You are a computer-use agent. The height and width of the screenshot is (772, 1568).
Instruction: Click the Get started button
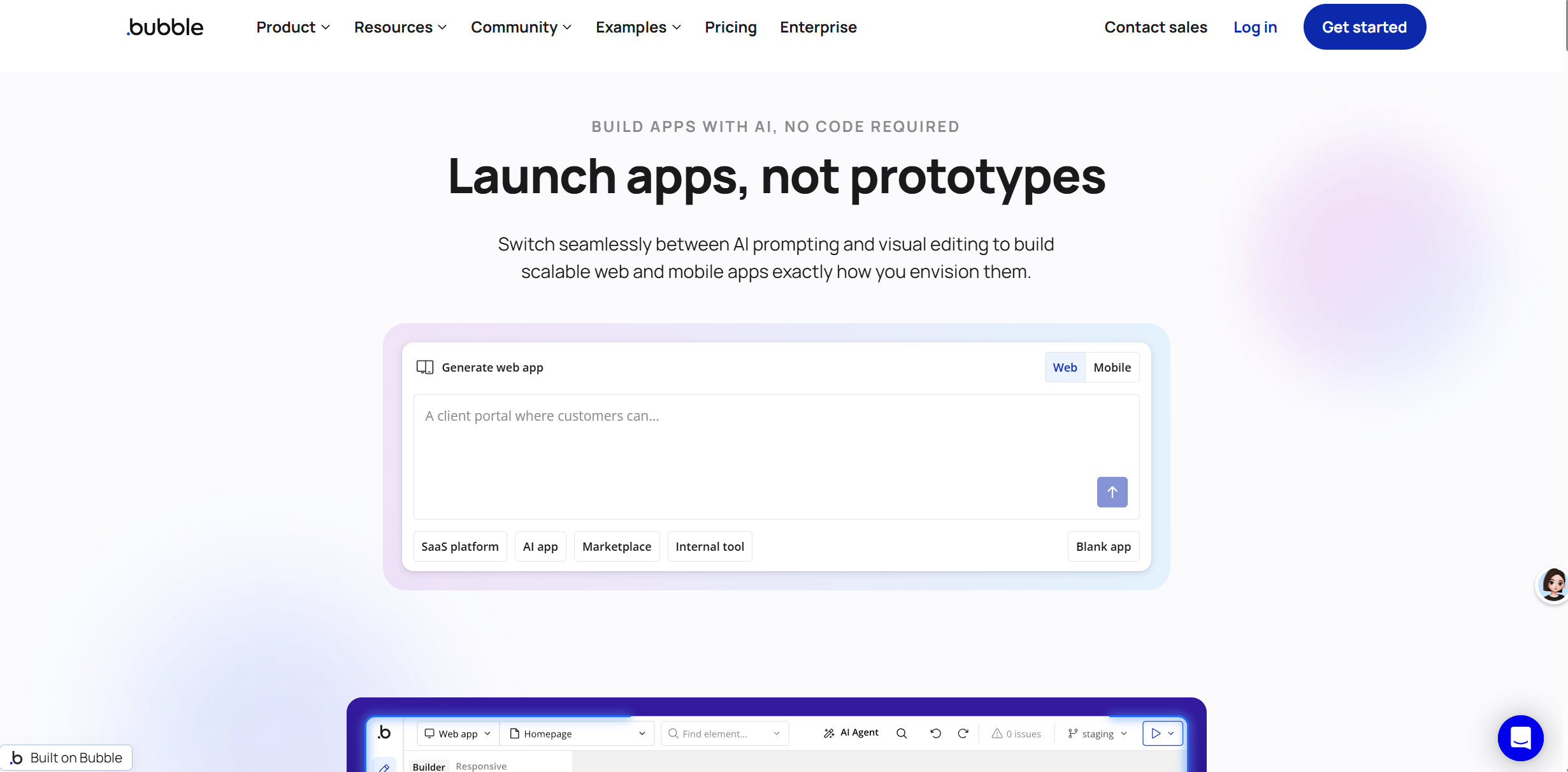[1365, 27]
